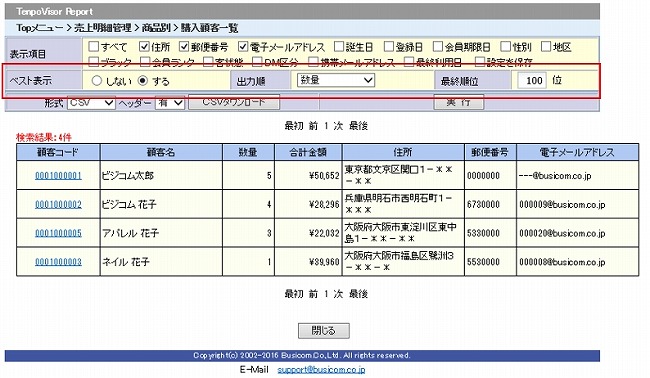Click support@busicom.co.jp email link
The image size is (650, 378).
pos(321,369)
